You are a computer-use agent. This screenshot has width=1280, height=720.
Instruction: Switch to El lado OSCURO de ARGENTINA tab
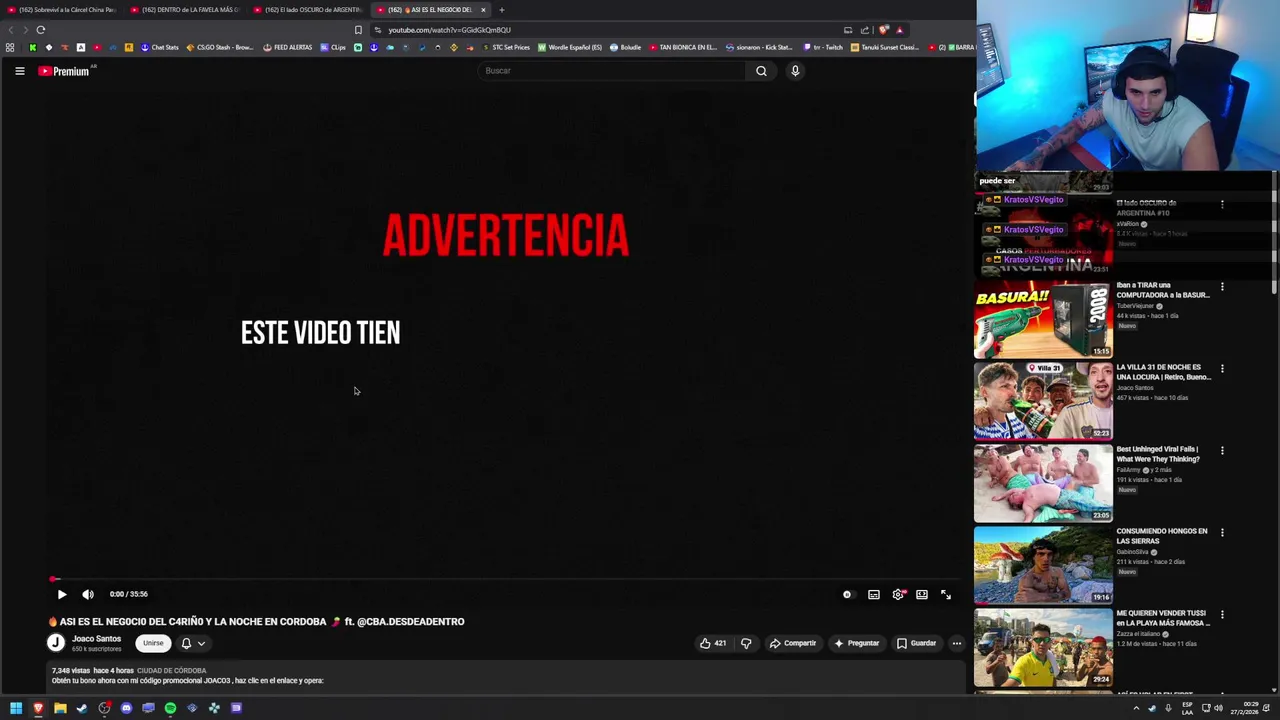(309, 10)
